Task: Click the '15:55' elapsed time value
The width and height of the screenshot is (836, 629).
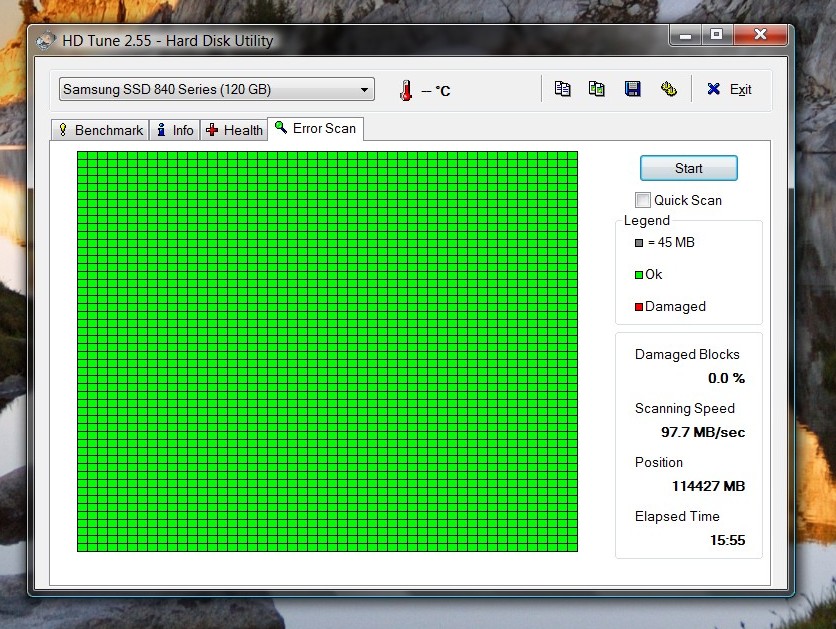Action: 727,540
